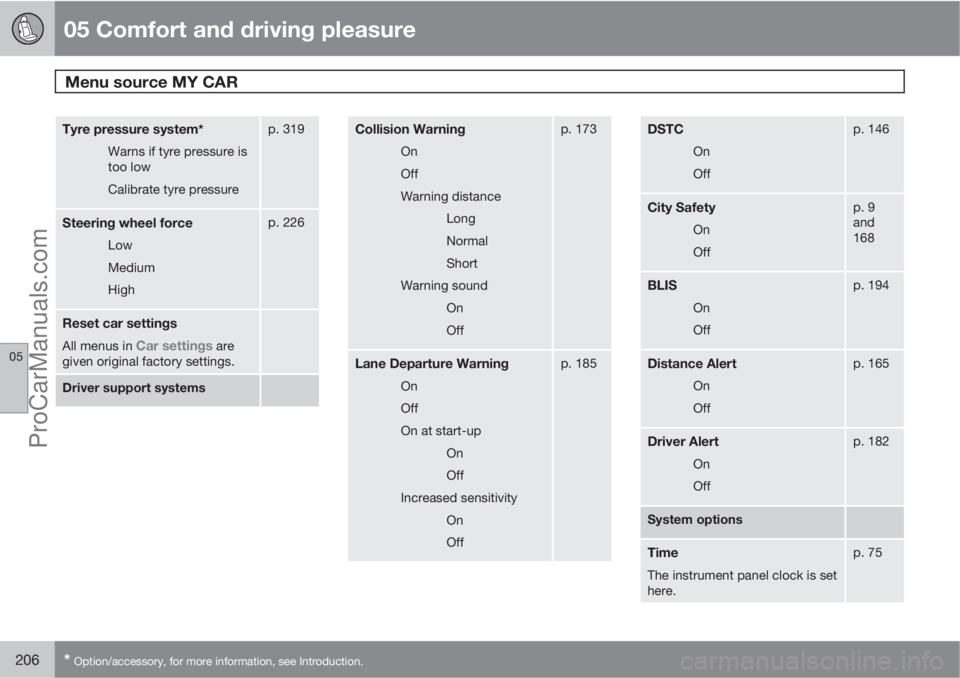This screenshot has width=960, height=678.
Task: Pick 'Medium' steering wheel force
Action: click(131, 268)
